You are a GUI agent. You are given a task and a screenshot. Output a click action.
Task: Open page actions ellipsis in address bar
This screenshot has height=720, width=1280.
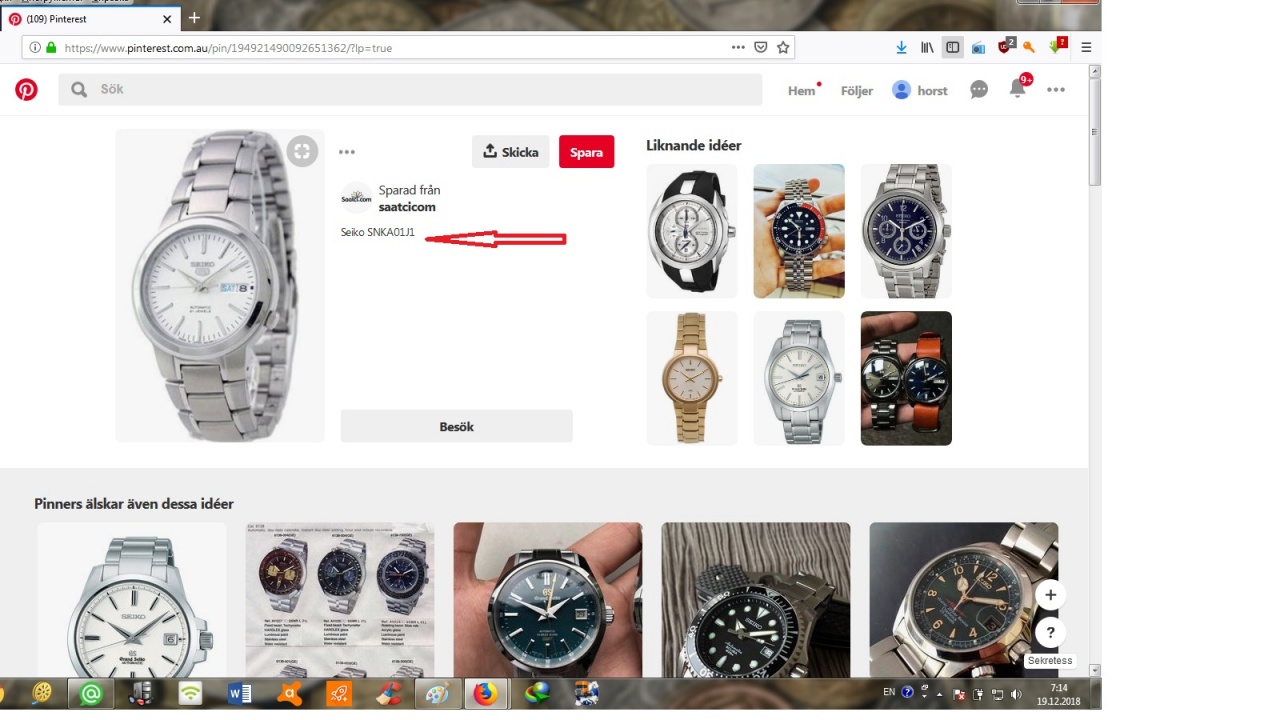738,47
